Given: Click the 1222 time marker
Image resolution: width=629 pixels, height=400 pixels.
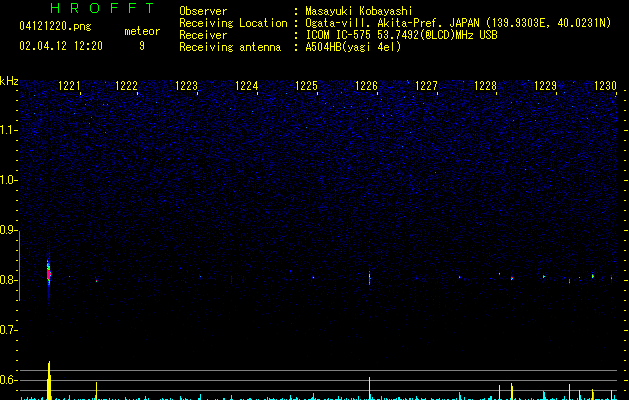Looking at the screenshot, I should [126, 86].
